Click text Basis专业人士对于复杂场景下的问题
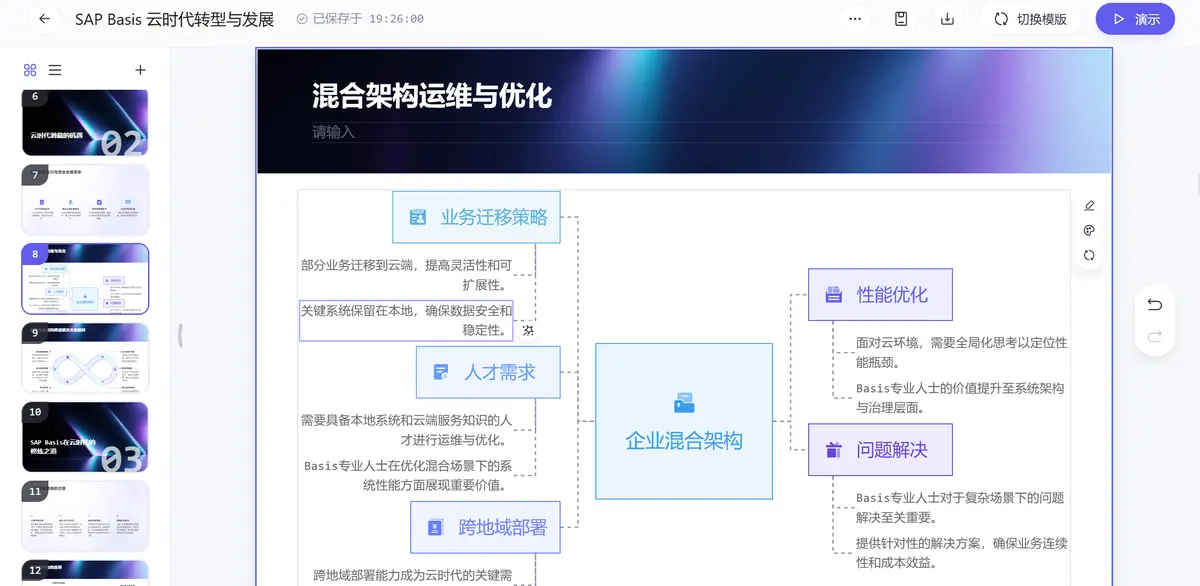 [x=960, y=507]
